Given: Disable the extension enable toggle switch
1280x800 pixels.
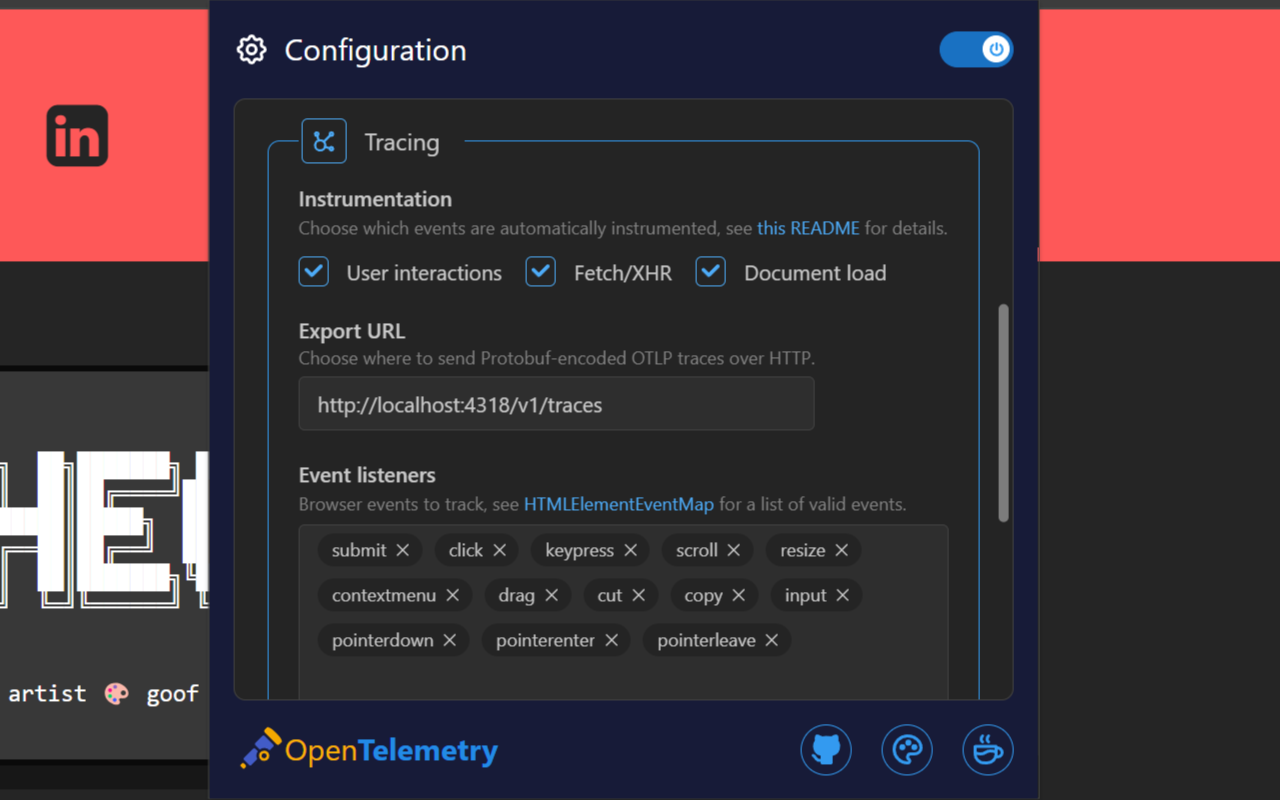Looking at the screenshot, I should coord(976,49).
